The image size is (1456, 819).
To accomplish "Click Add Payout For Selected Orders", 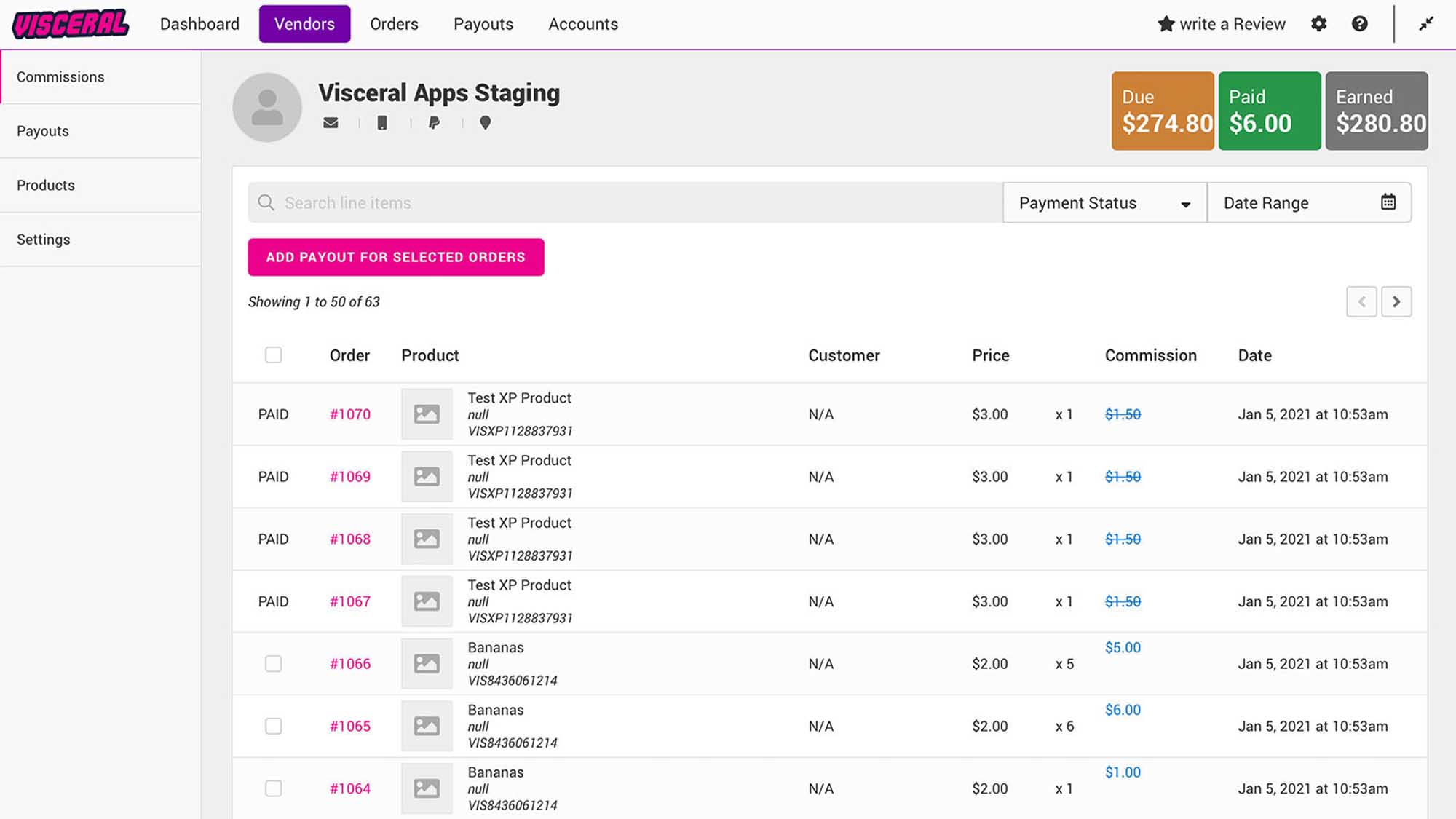I will 396,257.
